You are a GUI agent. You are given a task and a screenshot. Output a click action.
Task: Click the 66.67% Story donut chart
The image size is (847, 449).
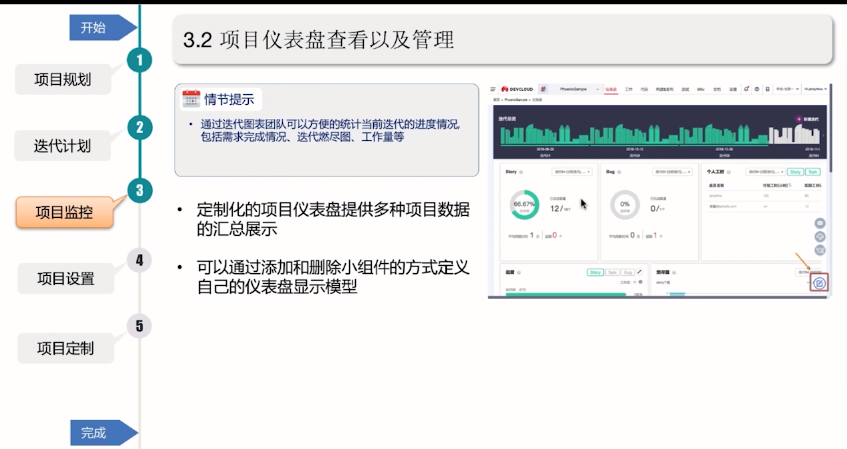[x=524, y=205]
